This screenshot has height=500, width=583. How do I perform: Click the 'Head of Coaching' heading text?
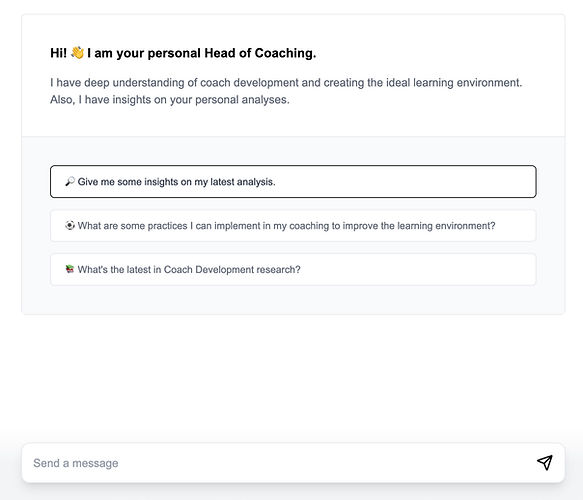click(x=260, y=53)
